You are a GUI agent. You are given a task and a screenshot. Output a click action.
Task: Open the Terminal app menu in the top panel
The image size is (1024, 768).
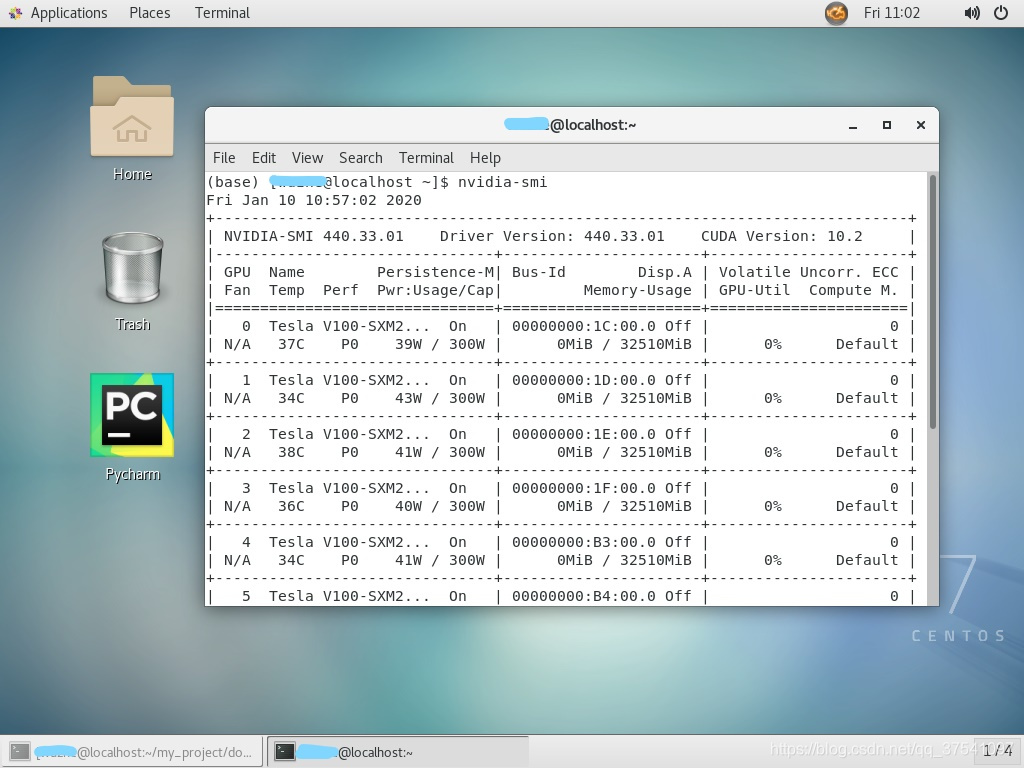(x=222, y=13)
